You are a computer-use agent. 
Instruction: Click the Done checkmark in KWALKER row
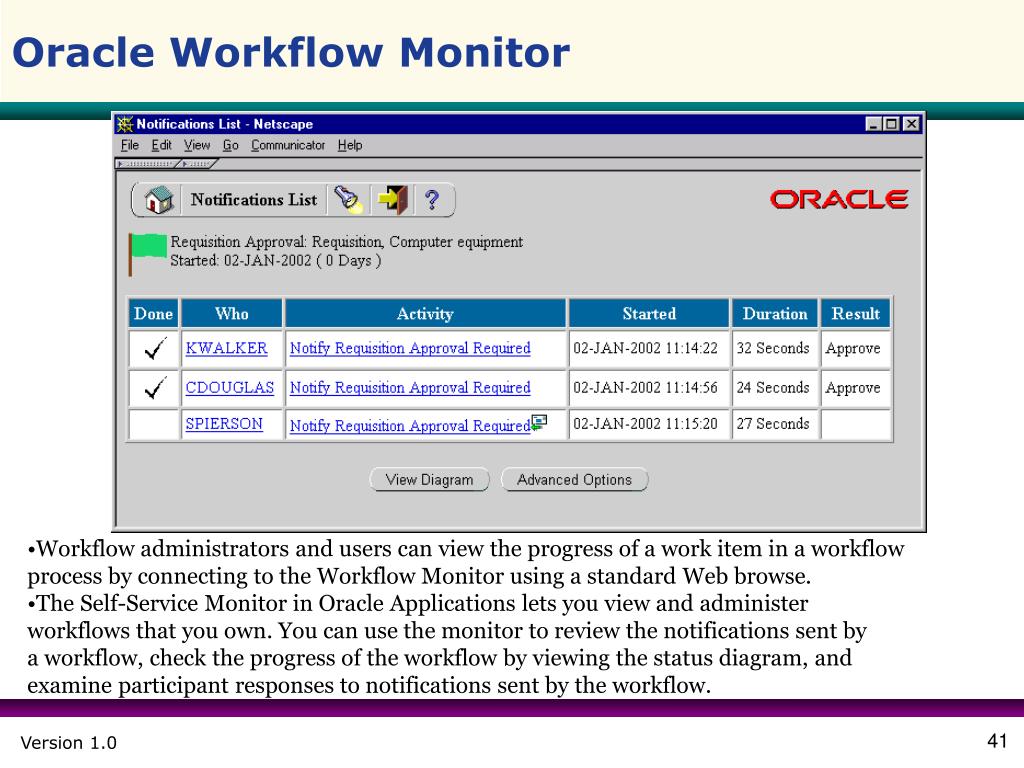click(x=155, y=349)
